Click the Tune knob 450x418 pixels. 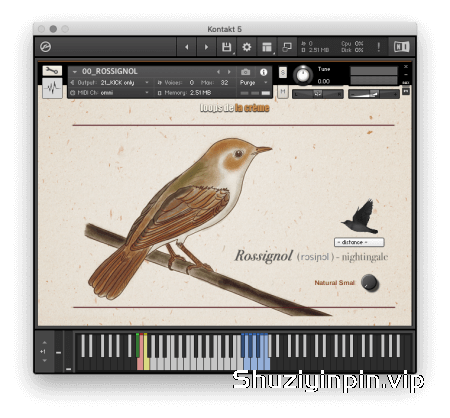point(303,75)
